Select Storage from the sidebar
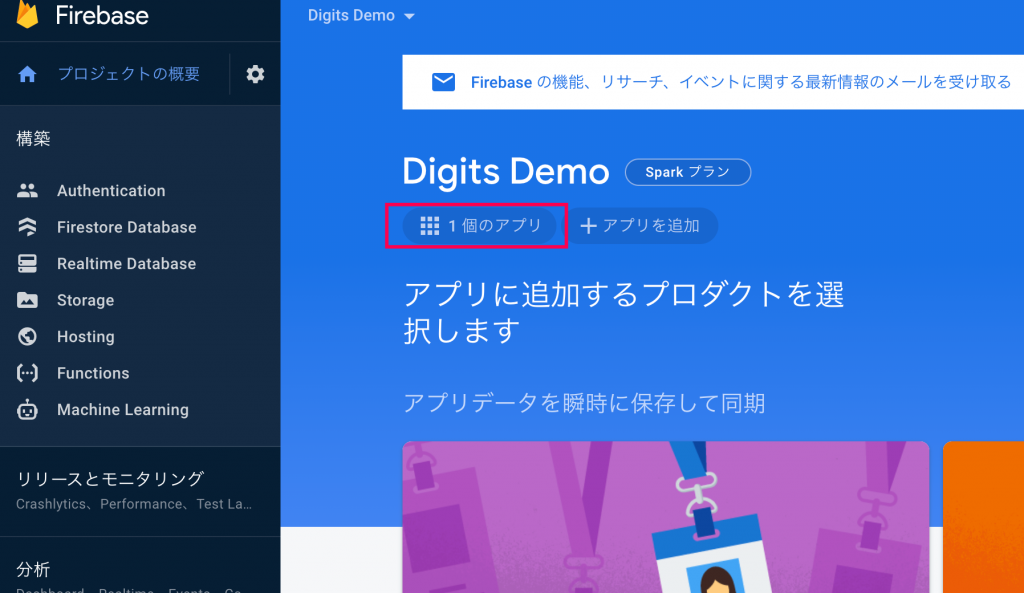The height and width of the screenshot is (593, 1024). [x=86, y=300]
